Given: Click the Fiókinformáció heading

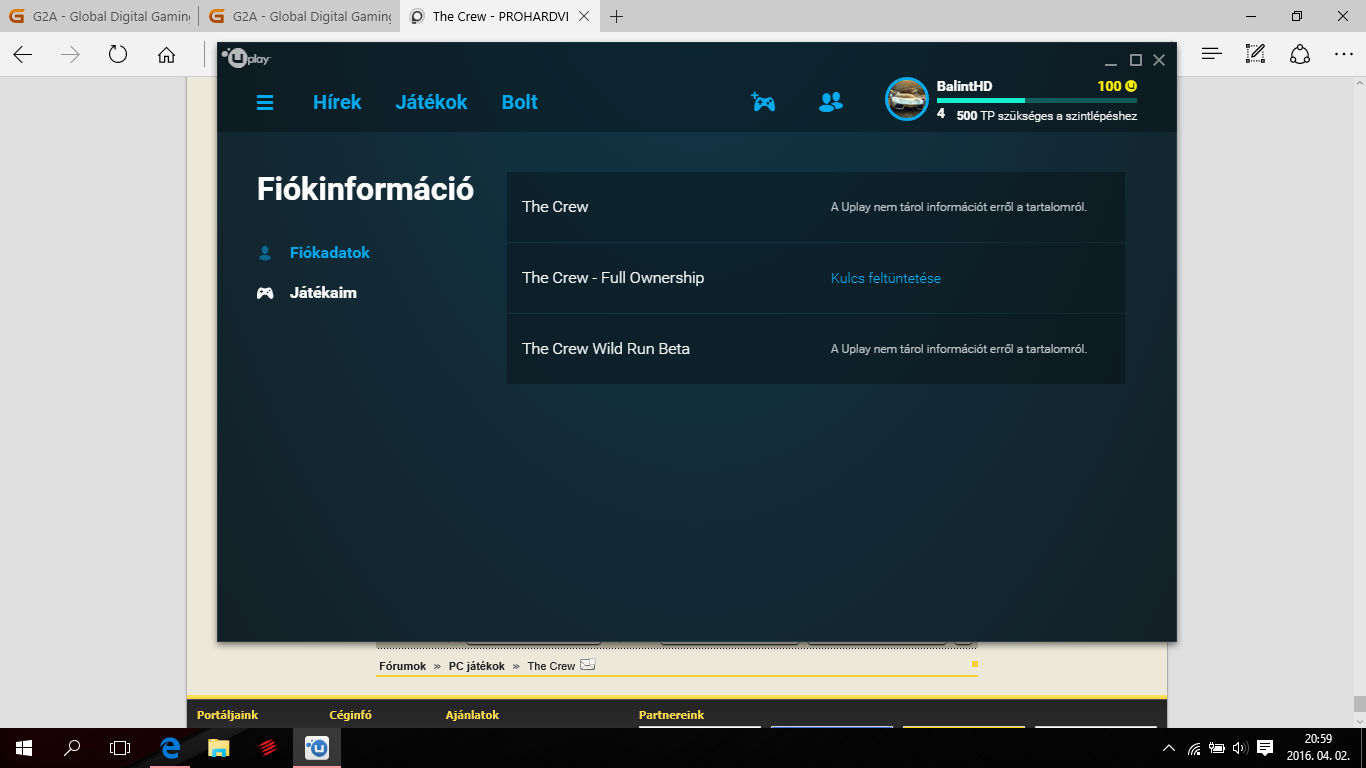Looking at the screenshot, I should pos(365,189).
